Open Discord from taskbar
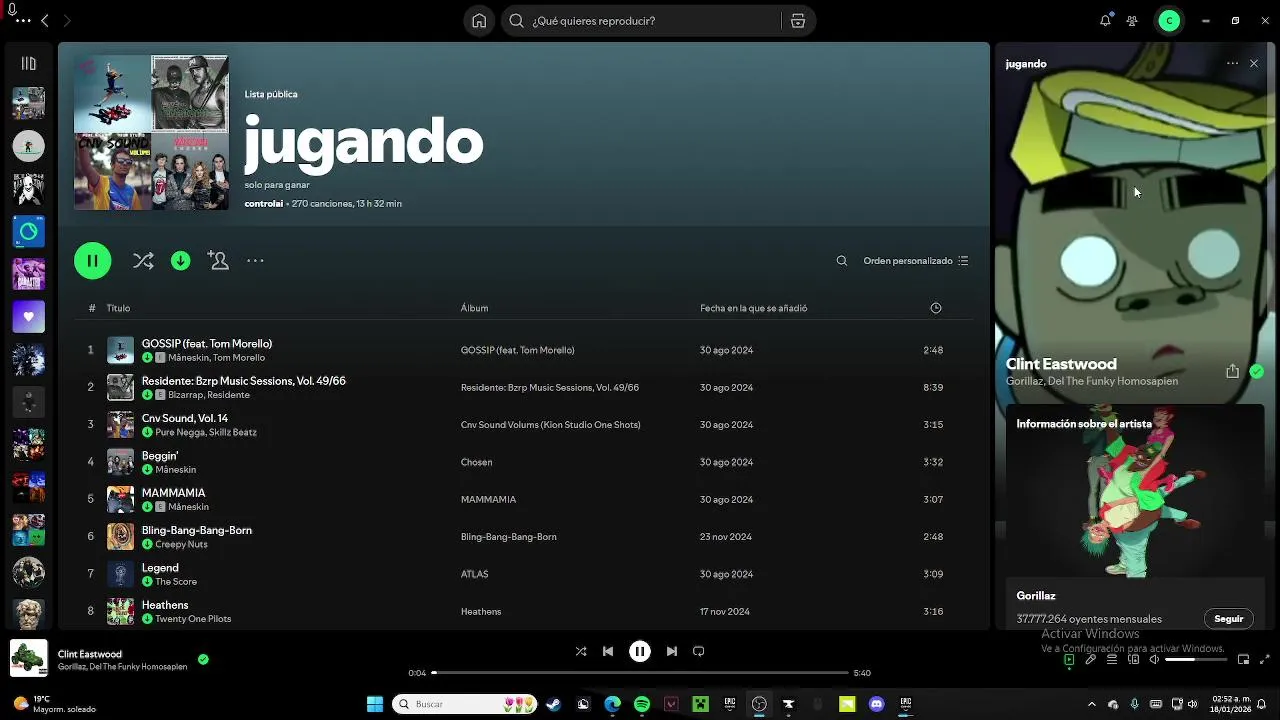Image resolution: width=1280 pixels, height=720 pixels. coord(877,704)
